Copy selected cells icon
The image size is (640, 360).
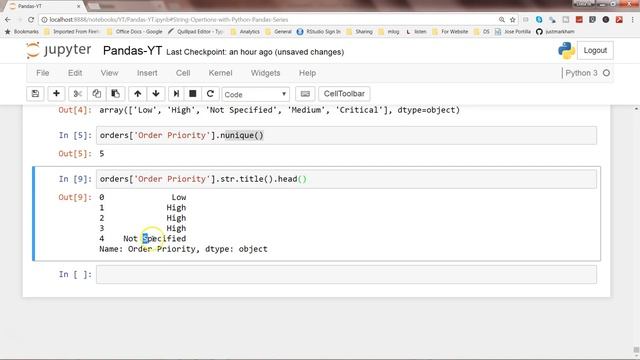click(97, 94)
